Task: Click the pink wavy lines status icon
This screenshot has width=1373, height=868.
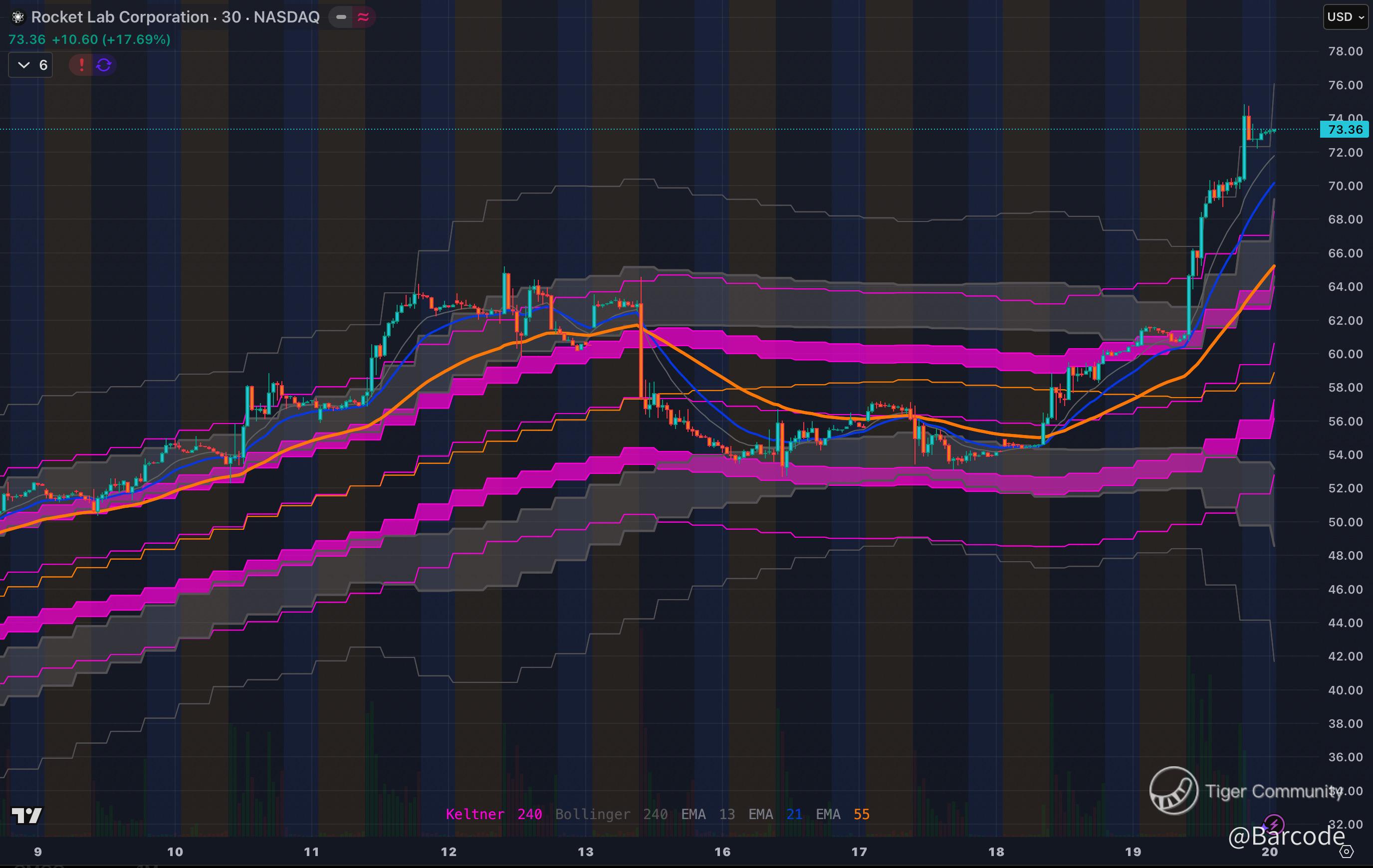Action: [x=363, y=17]
